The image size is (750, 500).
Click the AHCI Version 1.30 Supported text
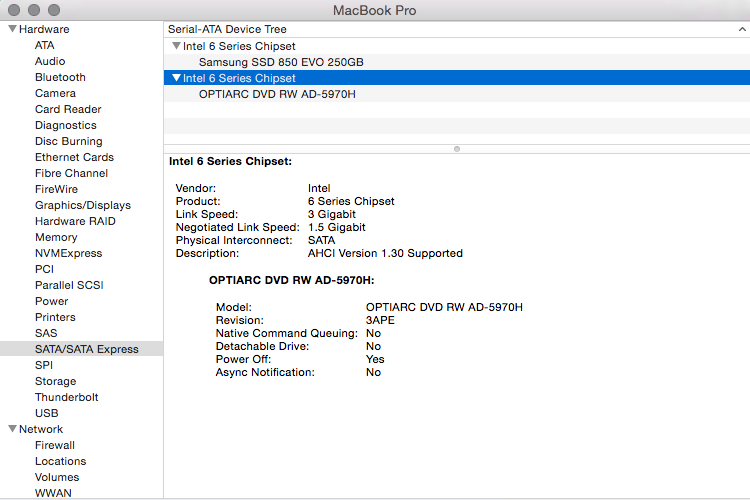(x=385, y=253)
